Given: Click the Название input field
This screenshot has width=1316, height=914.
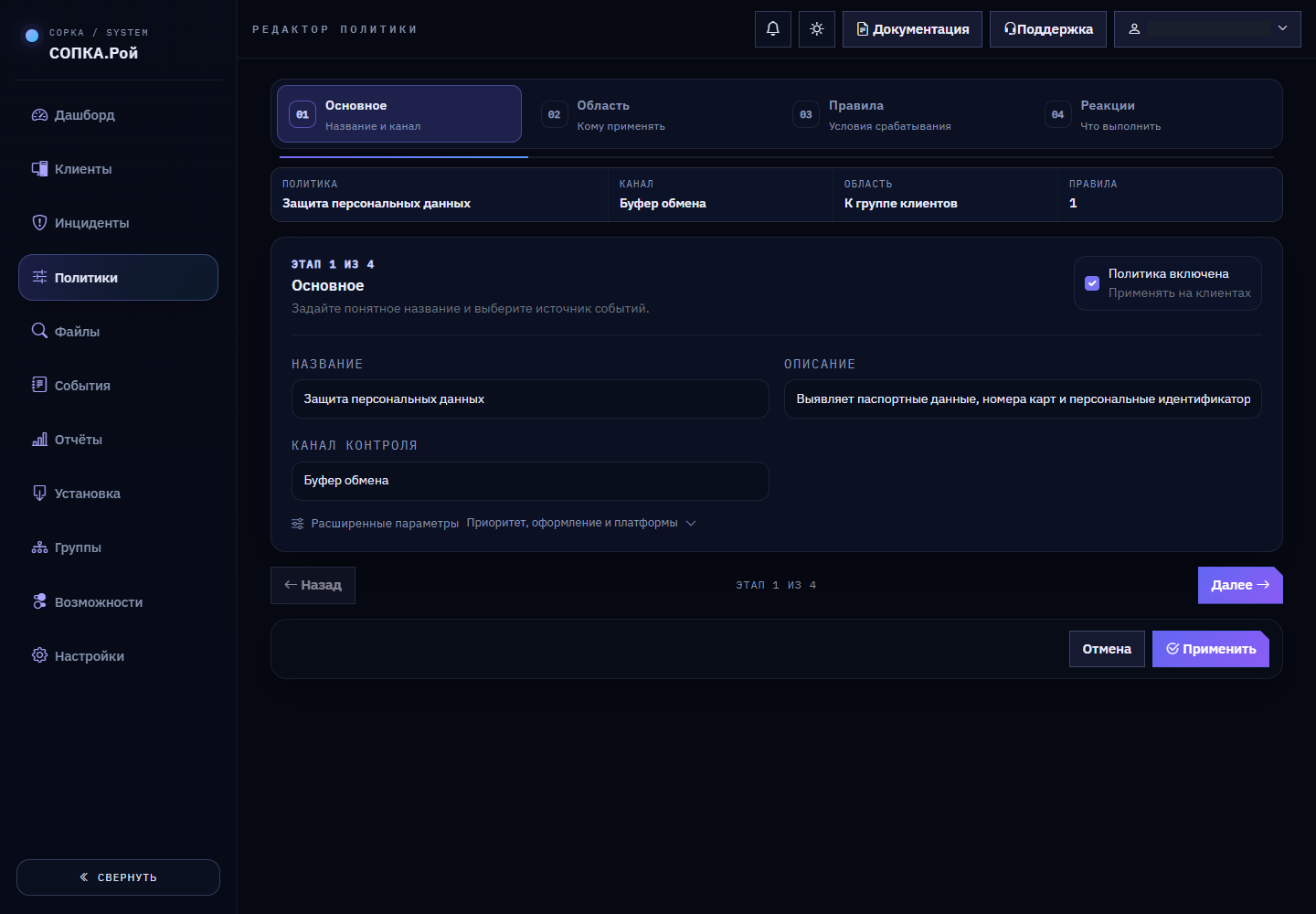Looking at the screenshot, I should tap(530, 399).
